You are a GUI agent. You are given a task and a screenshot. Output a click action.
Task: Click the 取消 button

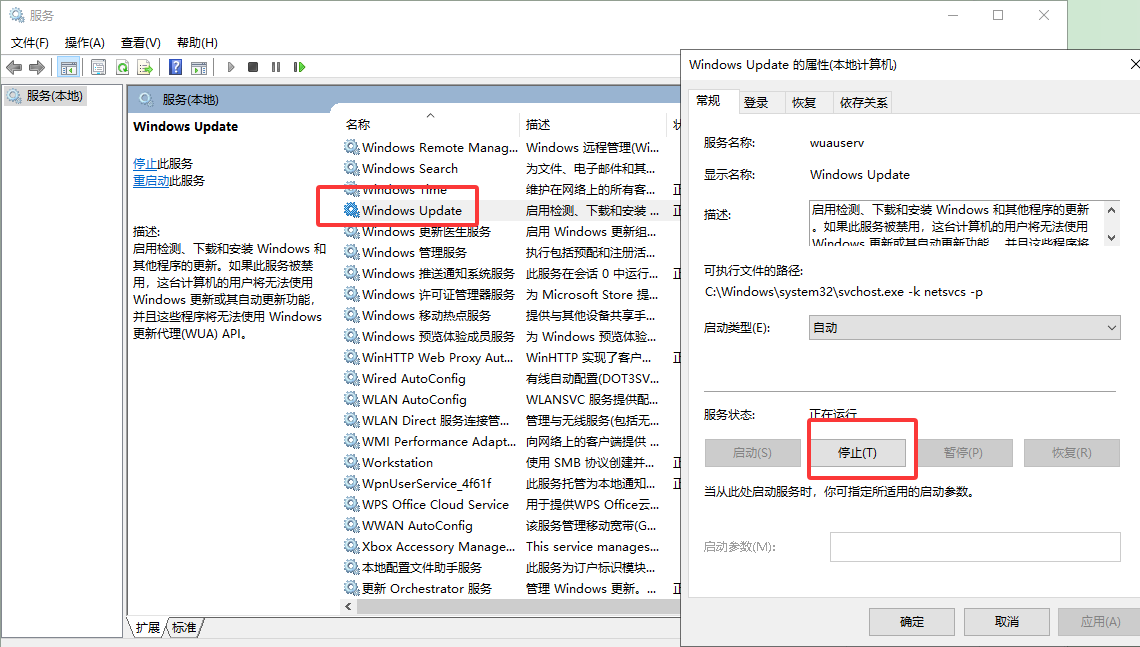click(x=1007, y=622)
